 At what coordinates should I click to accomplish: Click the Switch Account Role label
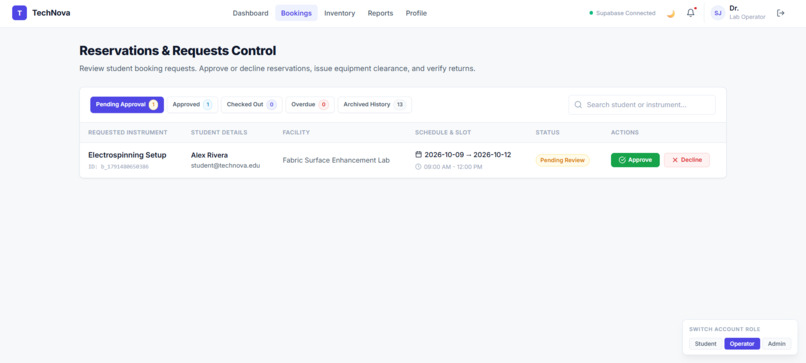click(x=724, y=329)
